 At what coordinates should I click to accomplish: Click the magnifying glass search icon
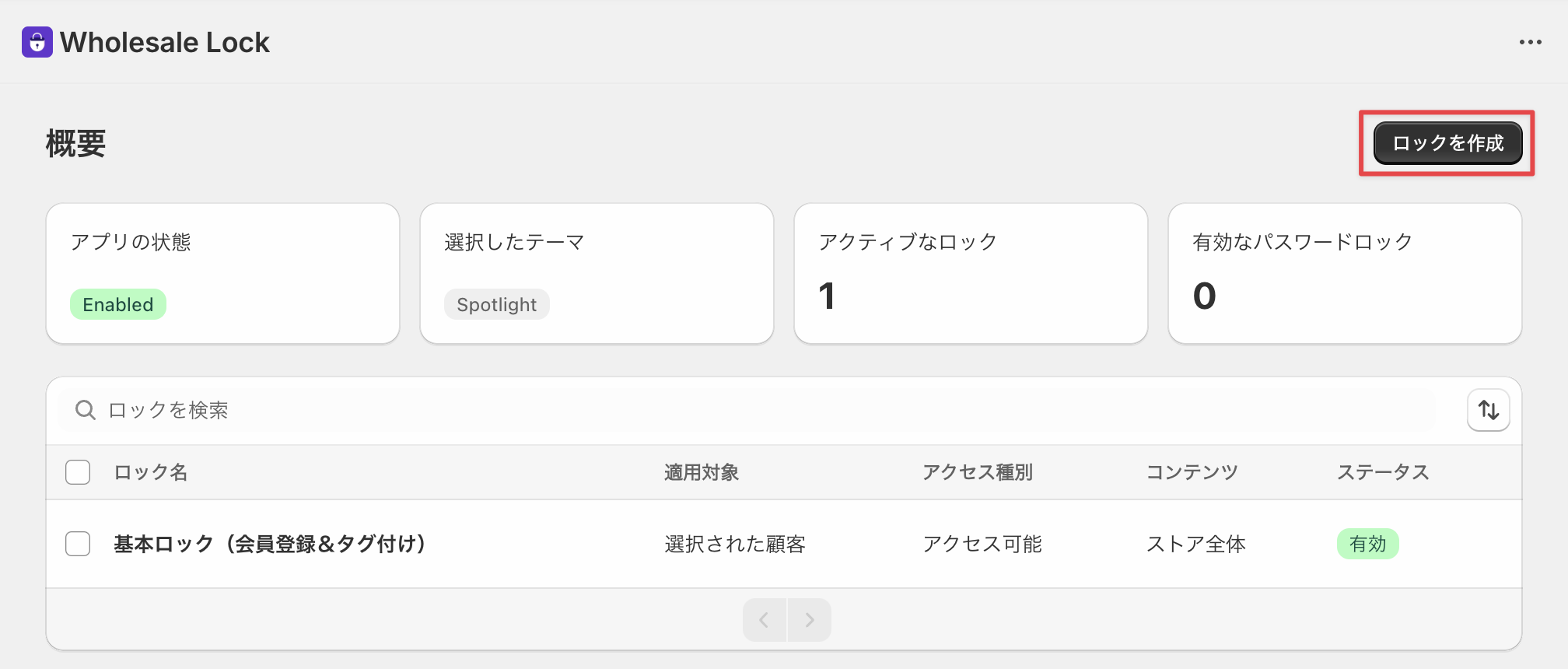pos(86,410)
